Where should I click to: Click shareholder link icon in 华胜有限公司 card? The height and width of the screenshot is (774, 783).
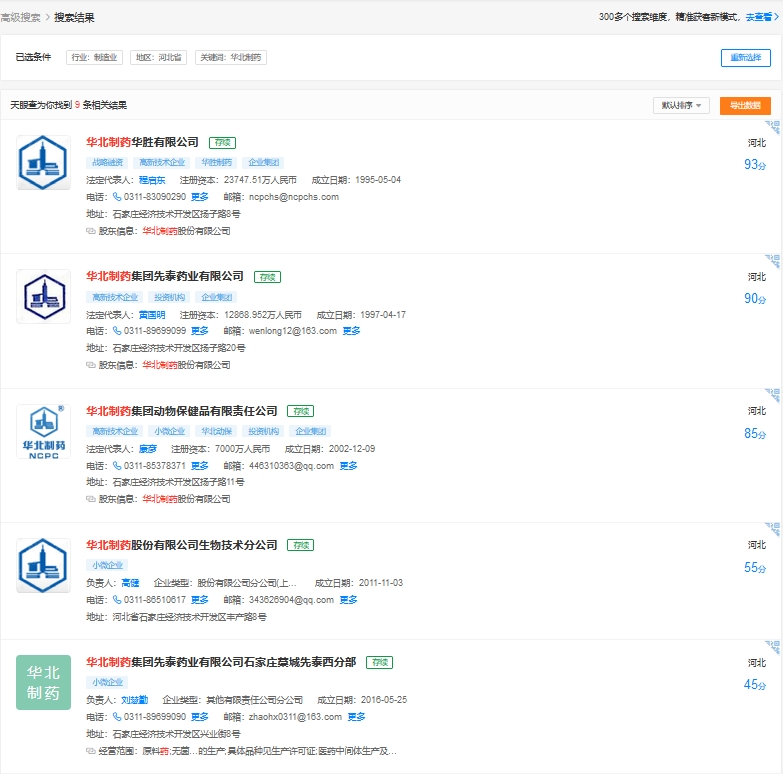coord(90,231)
